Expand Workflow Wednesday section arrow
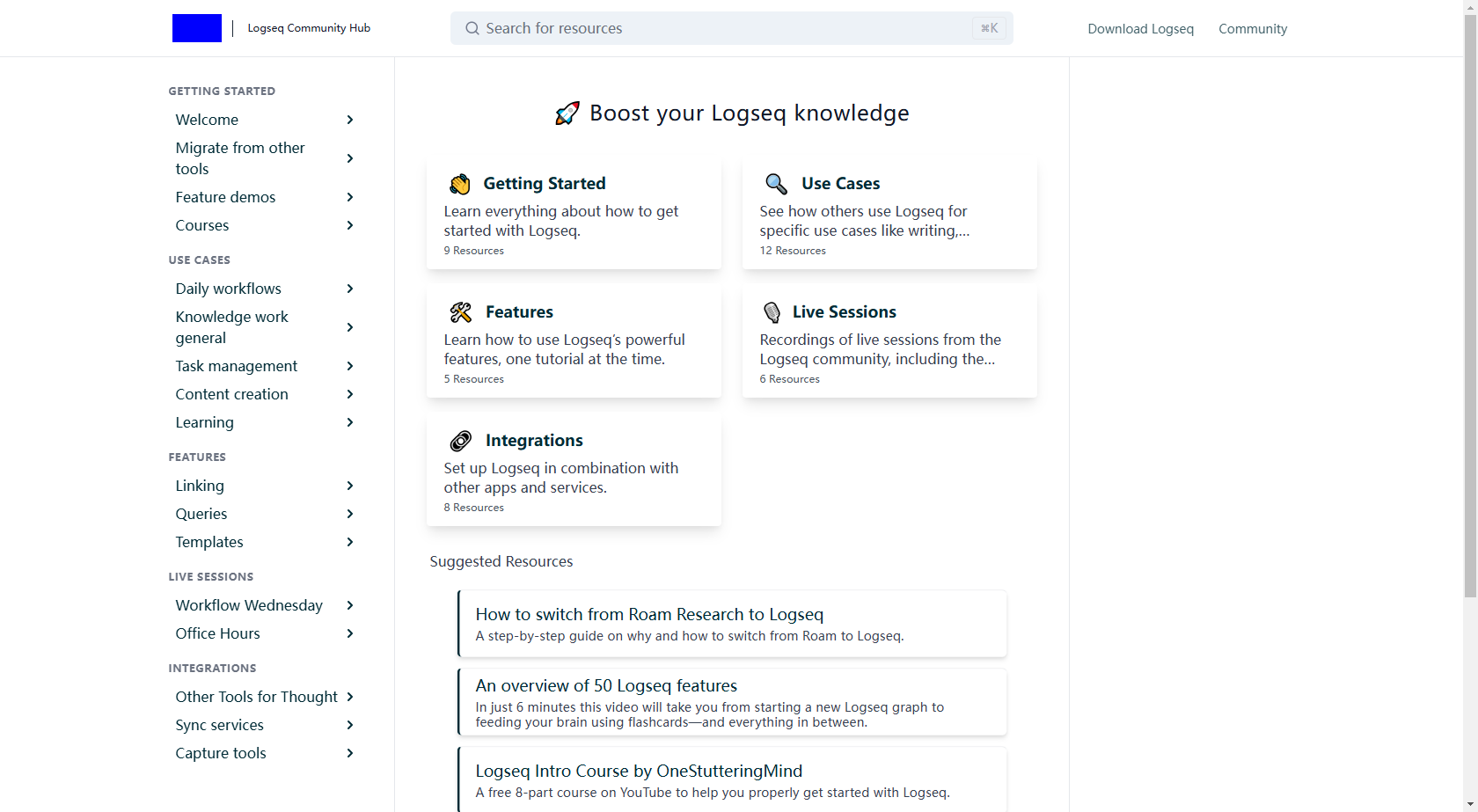Viewport: 1478px width, 812px height. [350, 605]
